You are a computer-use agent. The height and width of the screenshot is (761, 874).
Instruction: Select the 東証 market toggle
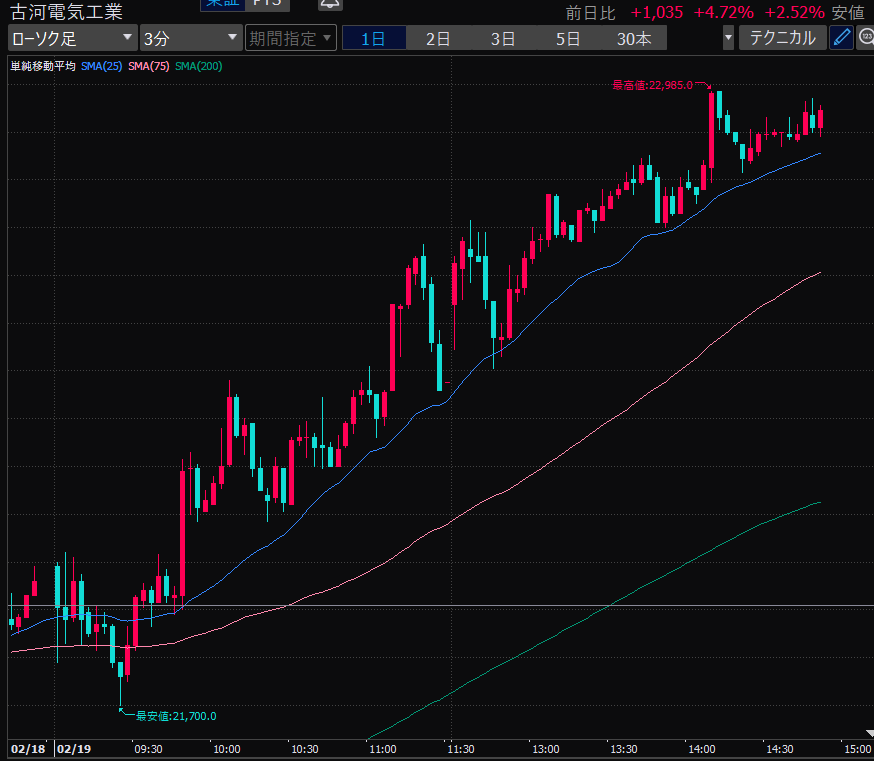coord(222,4)
